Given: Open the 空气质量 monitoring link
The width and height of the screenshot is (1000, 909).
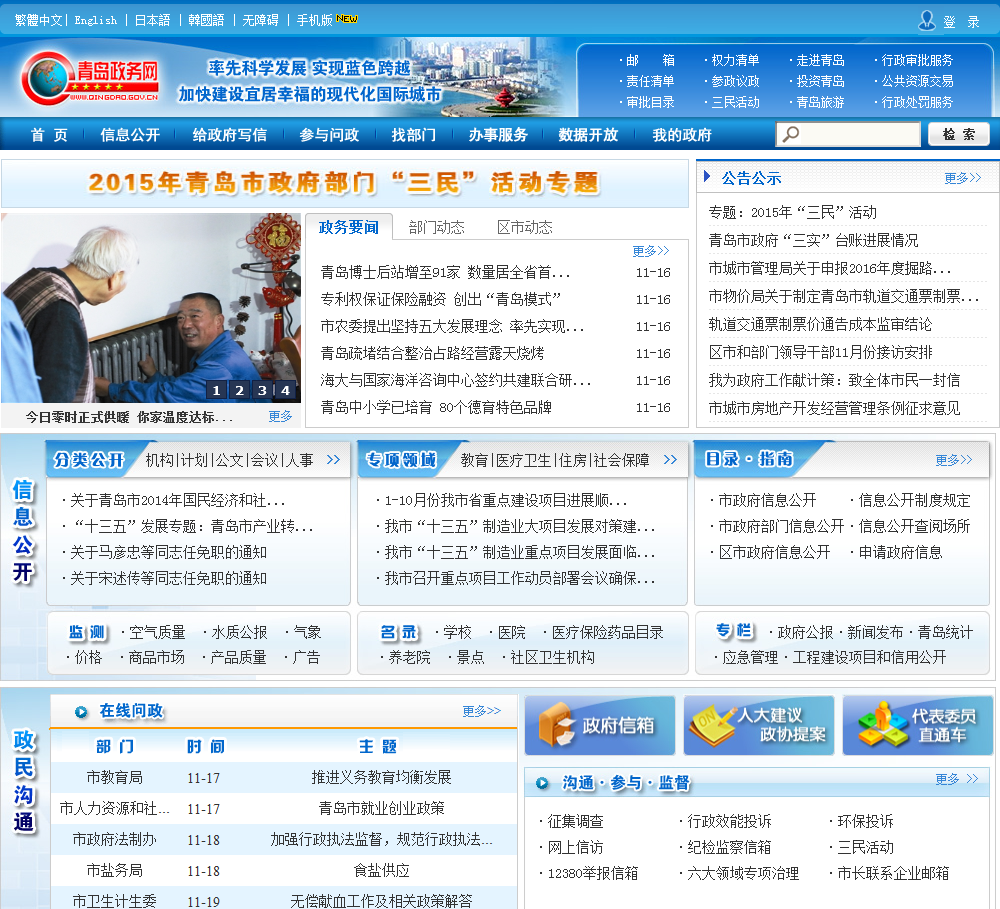Looking at the screenshot, I should click(x=157, y=632).
